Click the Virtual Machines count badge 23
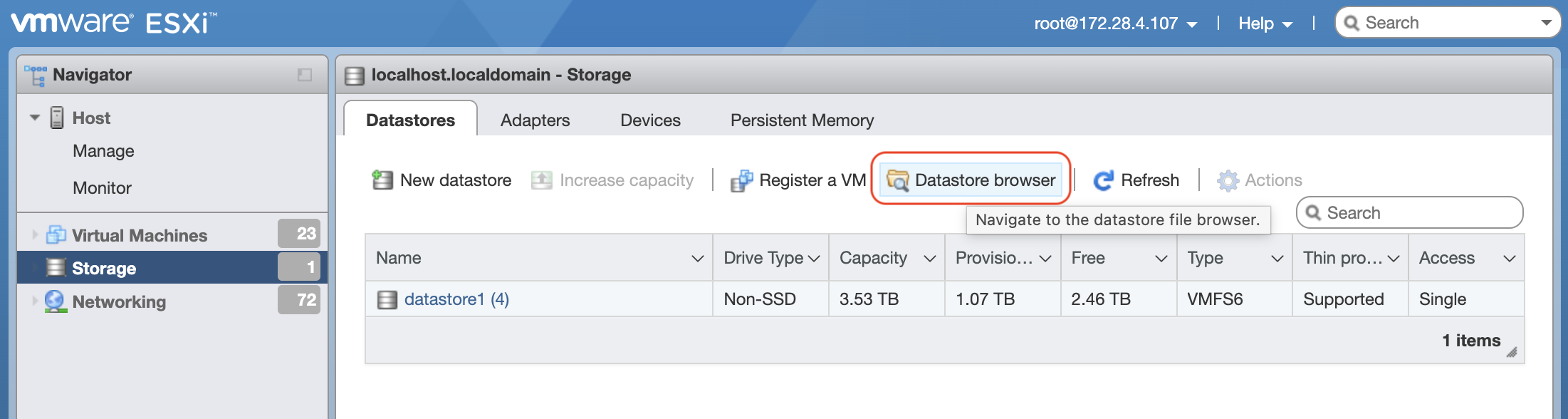Image resolution: width=1568 pixels, height=419 pixels. pos(299,234)
